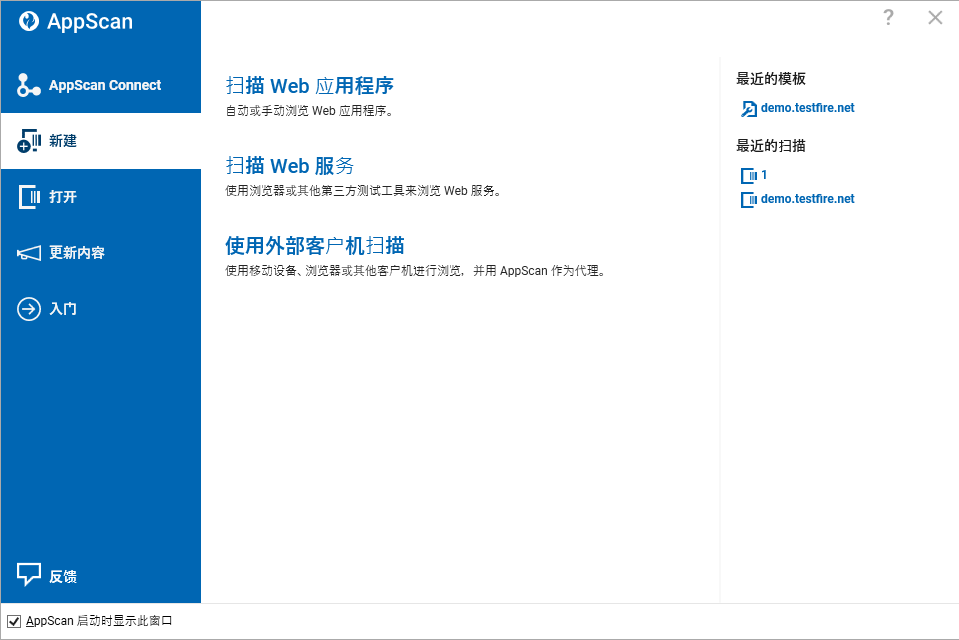This screenshot has height=640, width=959.
Task: Click the template icon beside demo.testfire.net
Action: (749, 109)
